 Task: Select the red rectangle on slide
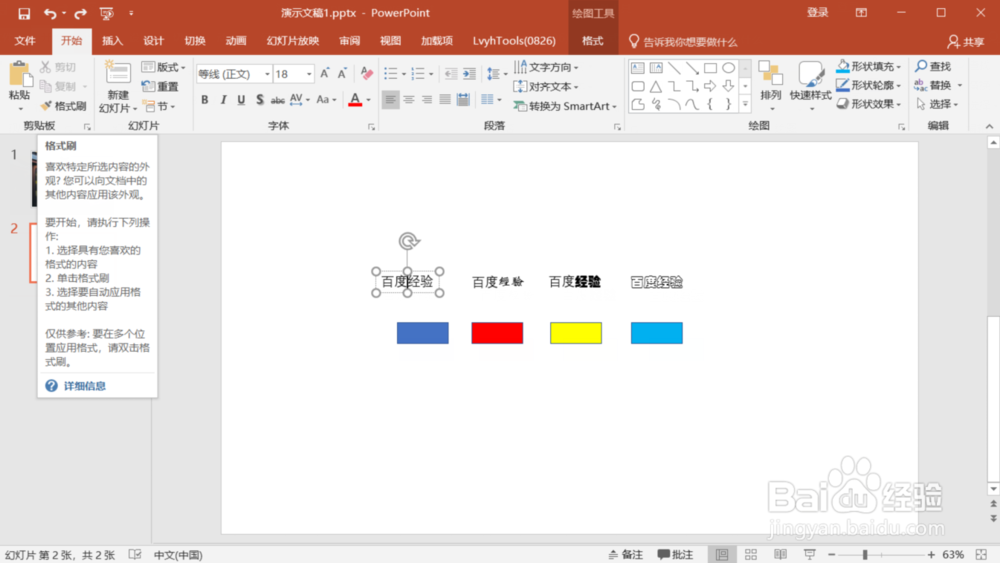point(497,333)
